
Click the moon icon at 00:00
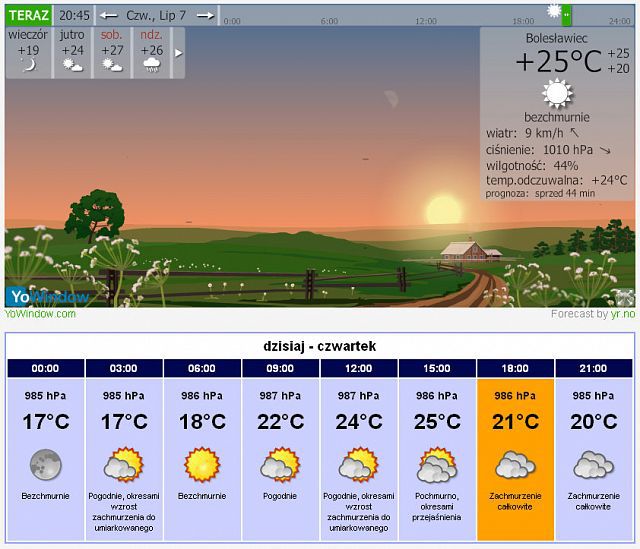pos(45,464)
